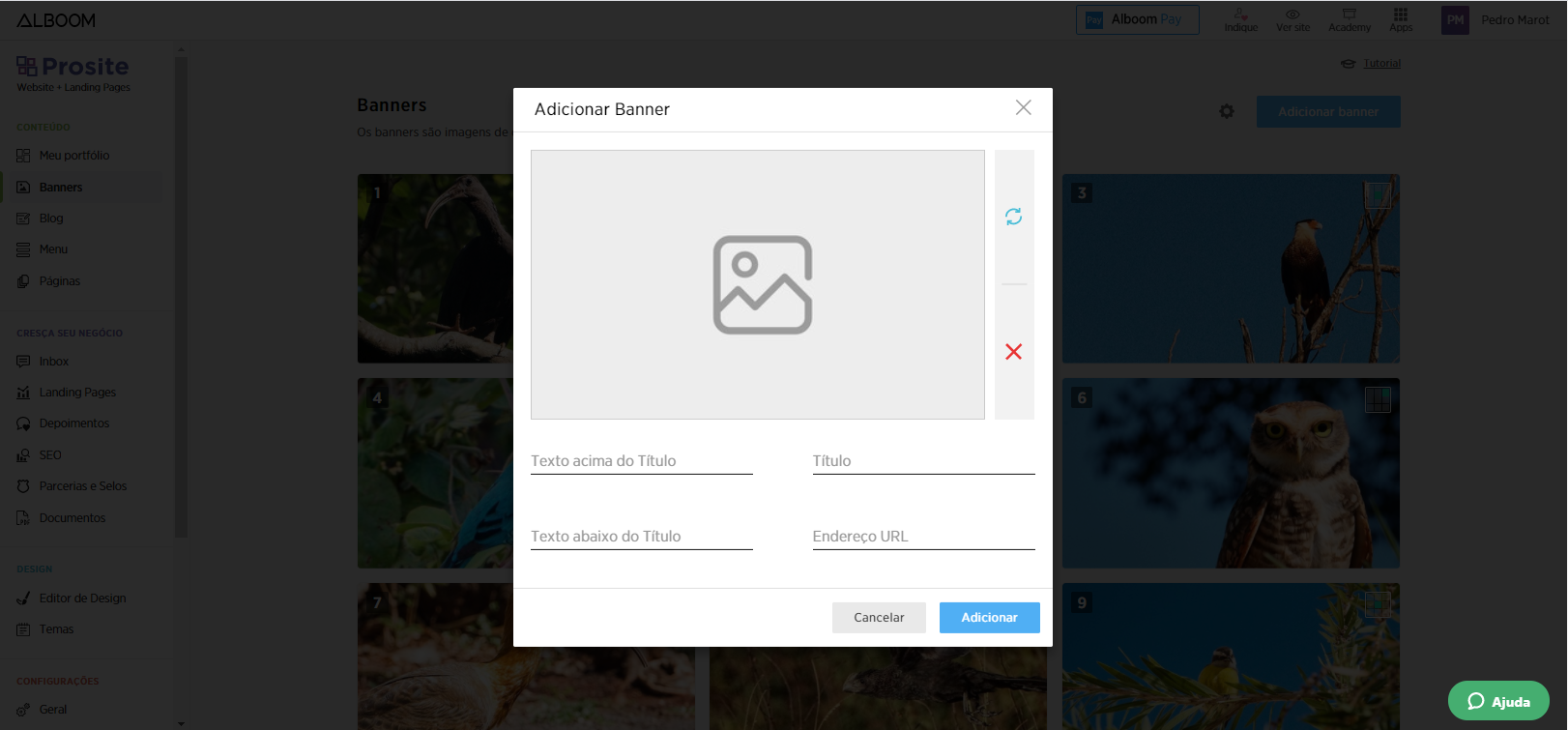This screenshot has width=1568, height=730.
Task: Click the Landing Pages chart icon
Action: coord(23,393)
